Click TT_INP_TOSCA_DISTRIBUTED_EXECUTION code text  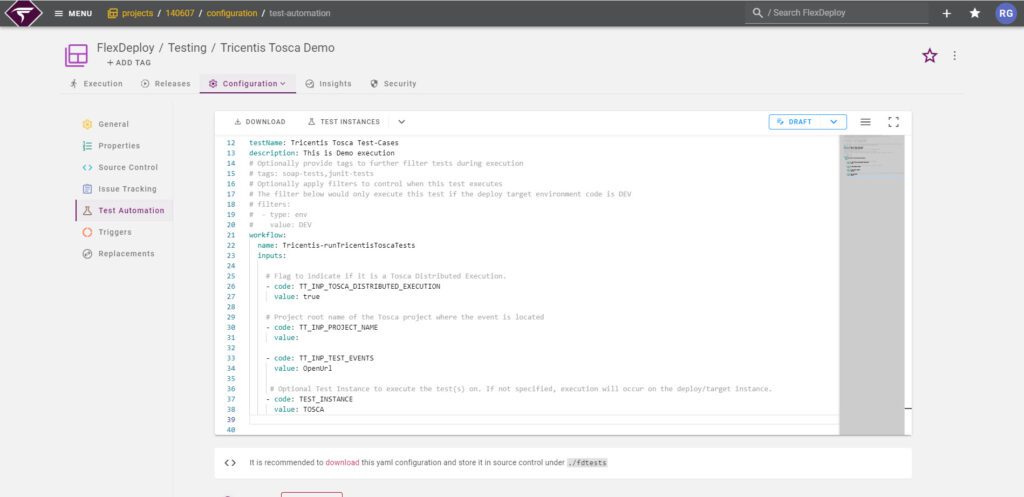(x=370, y=286)
